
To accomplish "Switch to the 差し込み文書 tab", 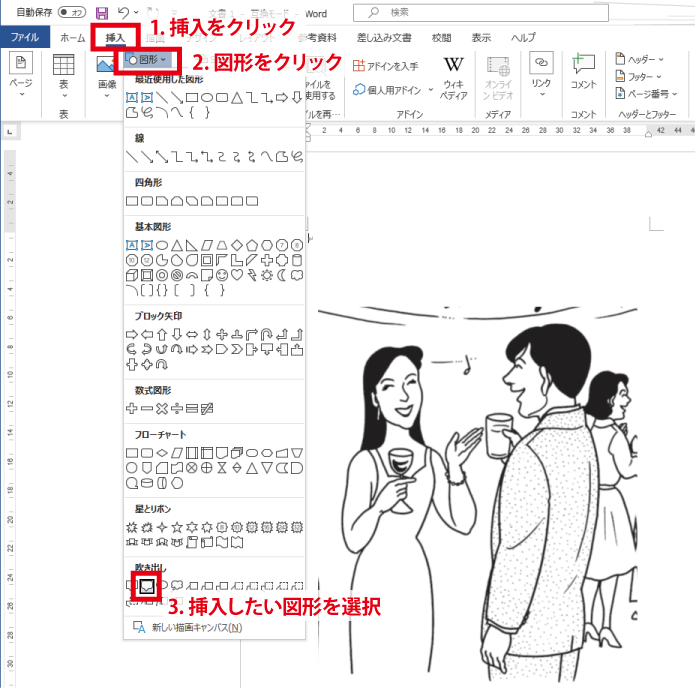I will (x=384, y=38).
